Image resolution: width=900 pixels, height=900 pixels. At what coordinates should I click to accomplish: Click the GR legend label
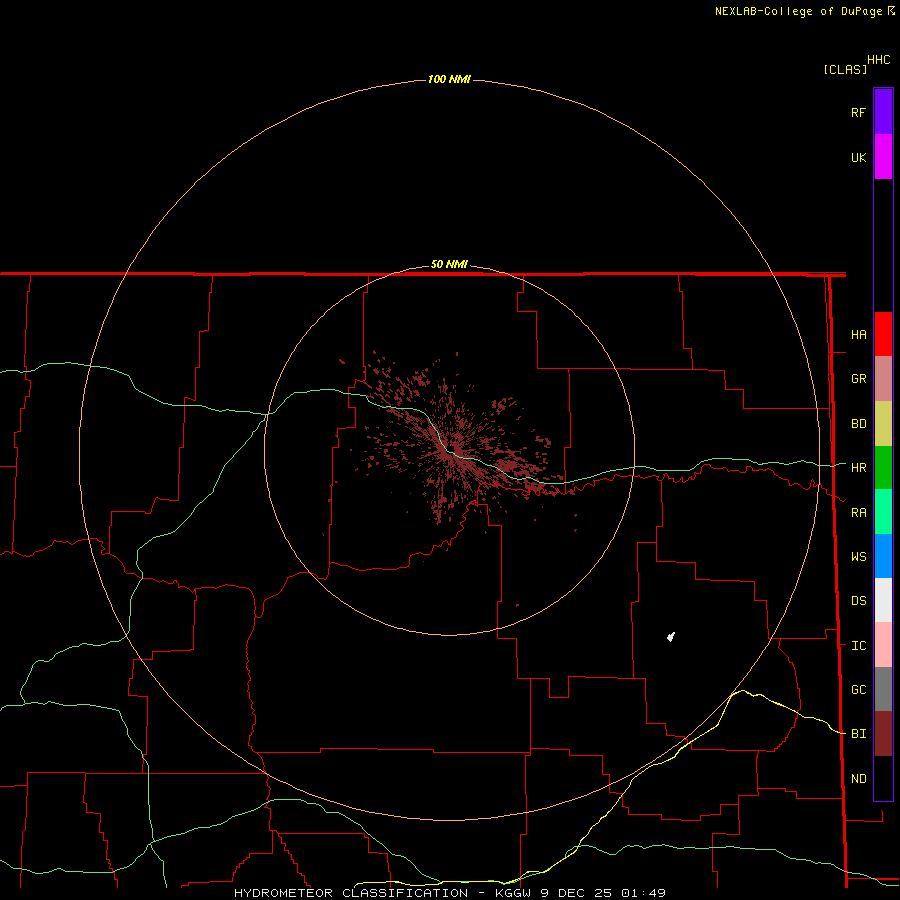click(x=858, y=379)
